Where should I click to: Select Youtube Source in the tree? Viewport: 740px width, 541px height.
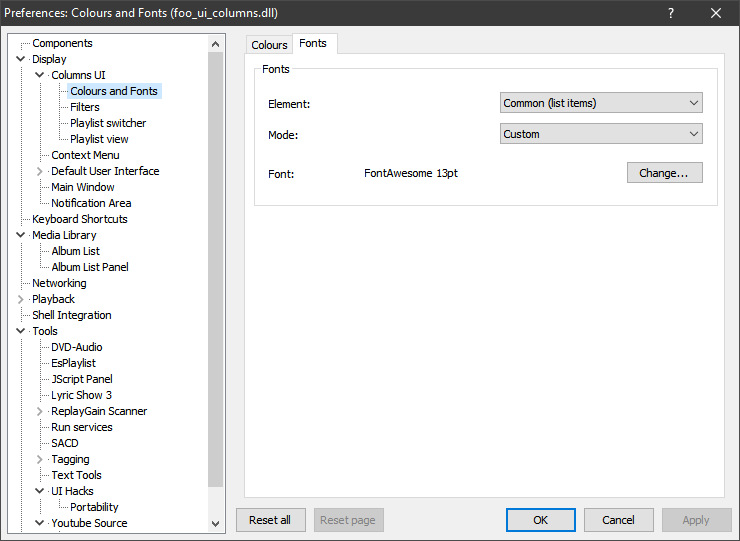89,523
